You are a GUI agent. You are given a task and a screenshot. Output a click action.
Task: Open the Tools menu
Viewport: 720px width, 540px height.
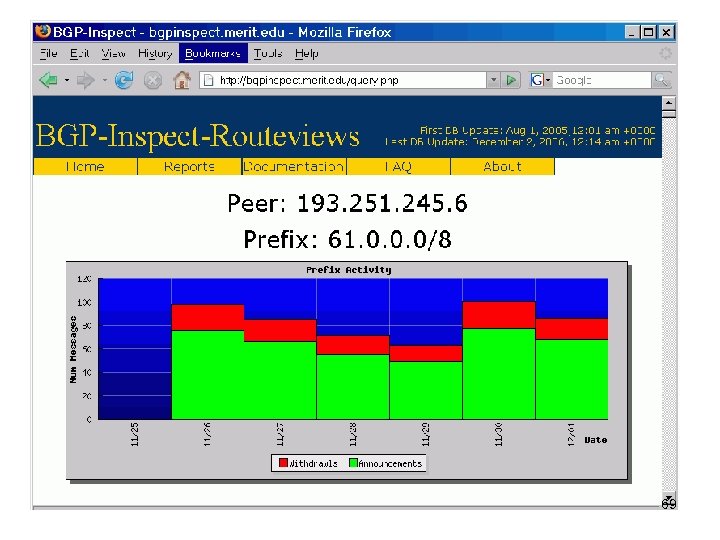[x=268, y=54]
